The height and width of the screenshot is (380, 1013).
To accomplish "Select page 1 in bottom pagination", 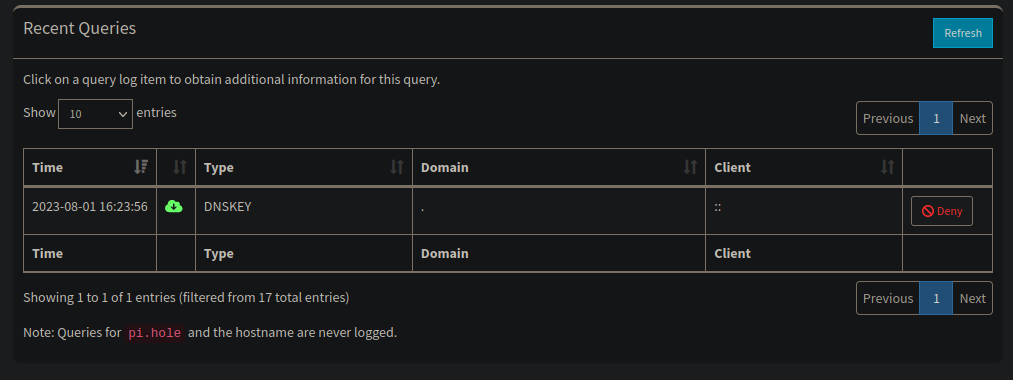I will pos(935,298).
